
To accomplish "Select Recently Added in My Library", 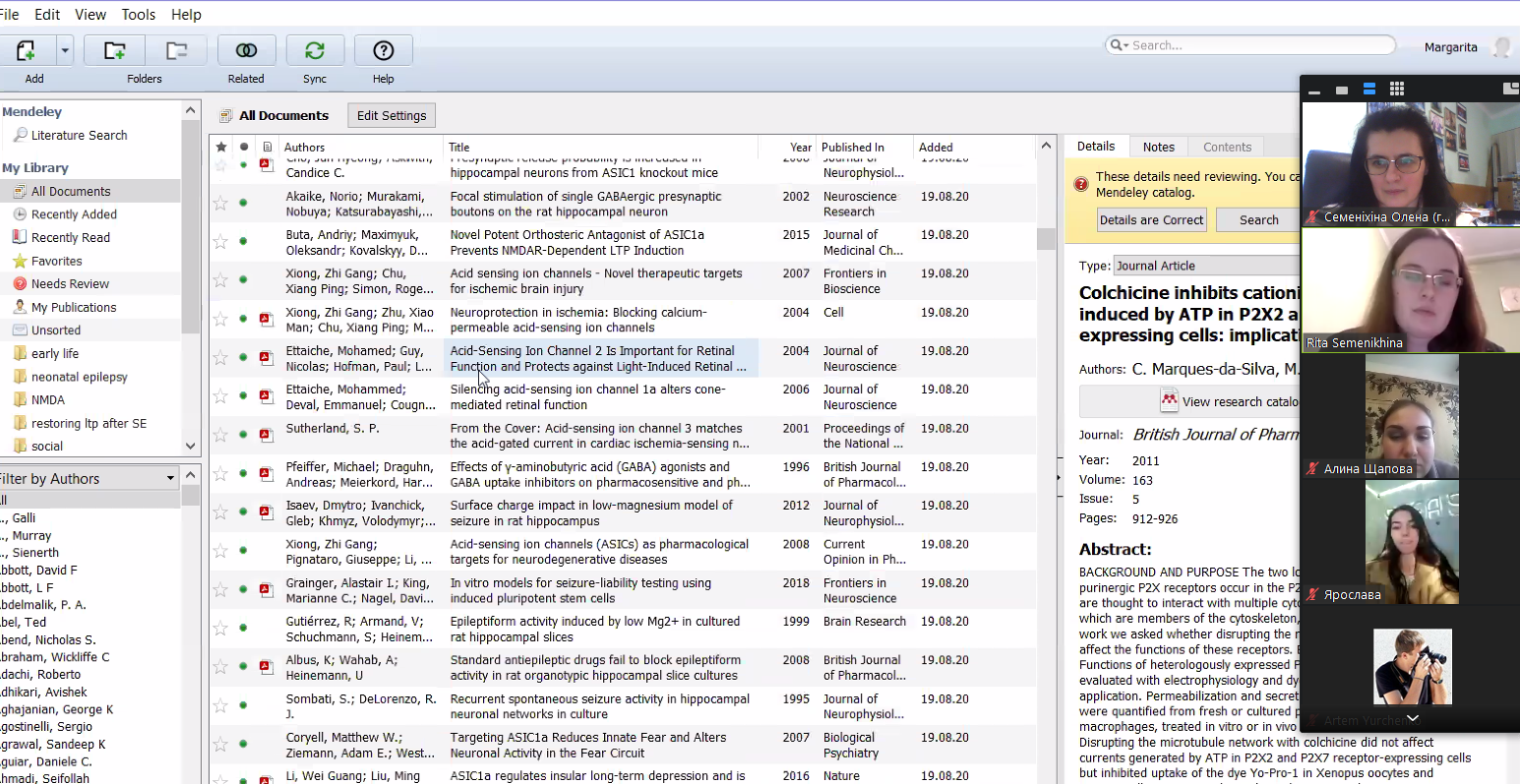I will click(74, 214).
